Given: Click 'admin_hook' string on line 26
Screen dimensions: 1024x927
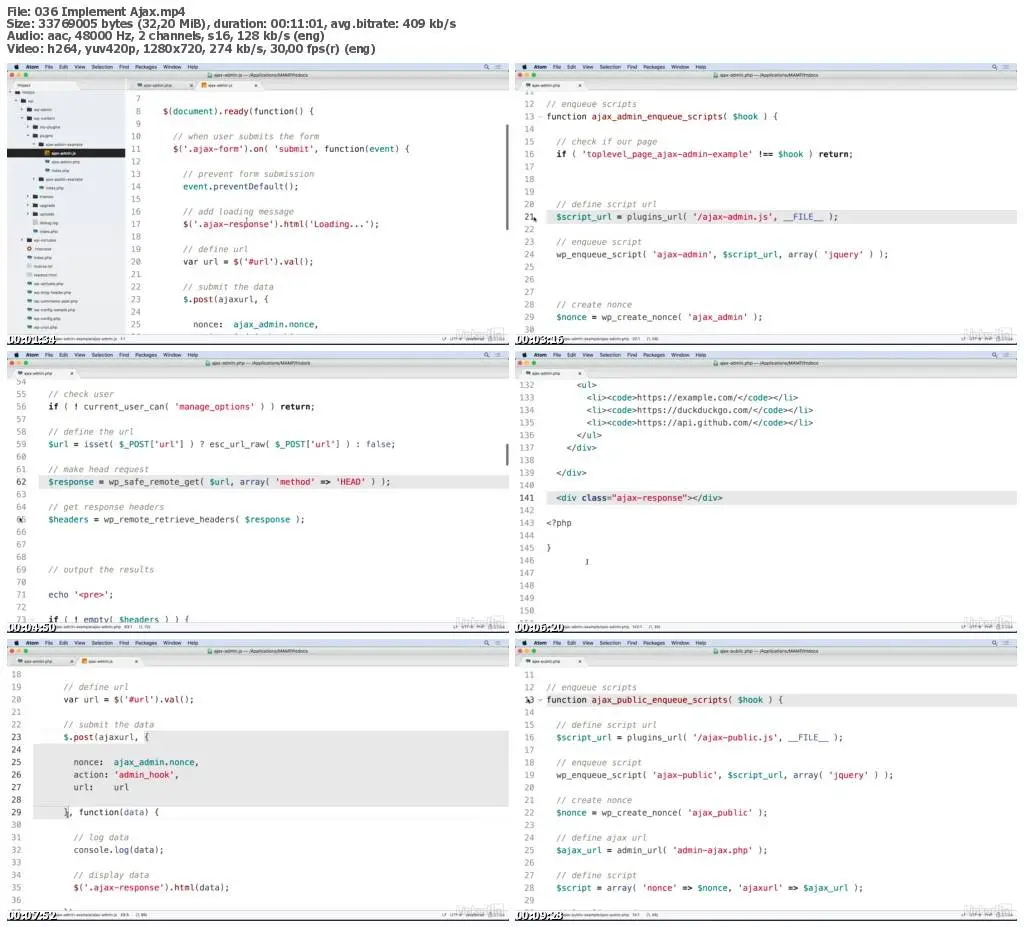Looking at the screenshot, I should 144,775.
